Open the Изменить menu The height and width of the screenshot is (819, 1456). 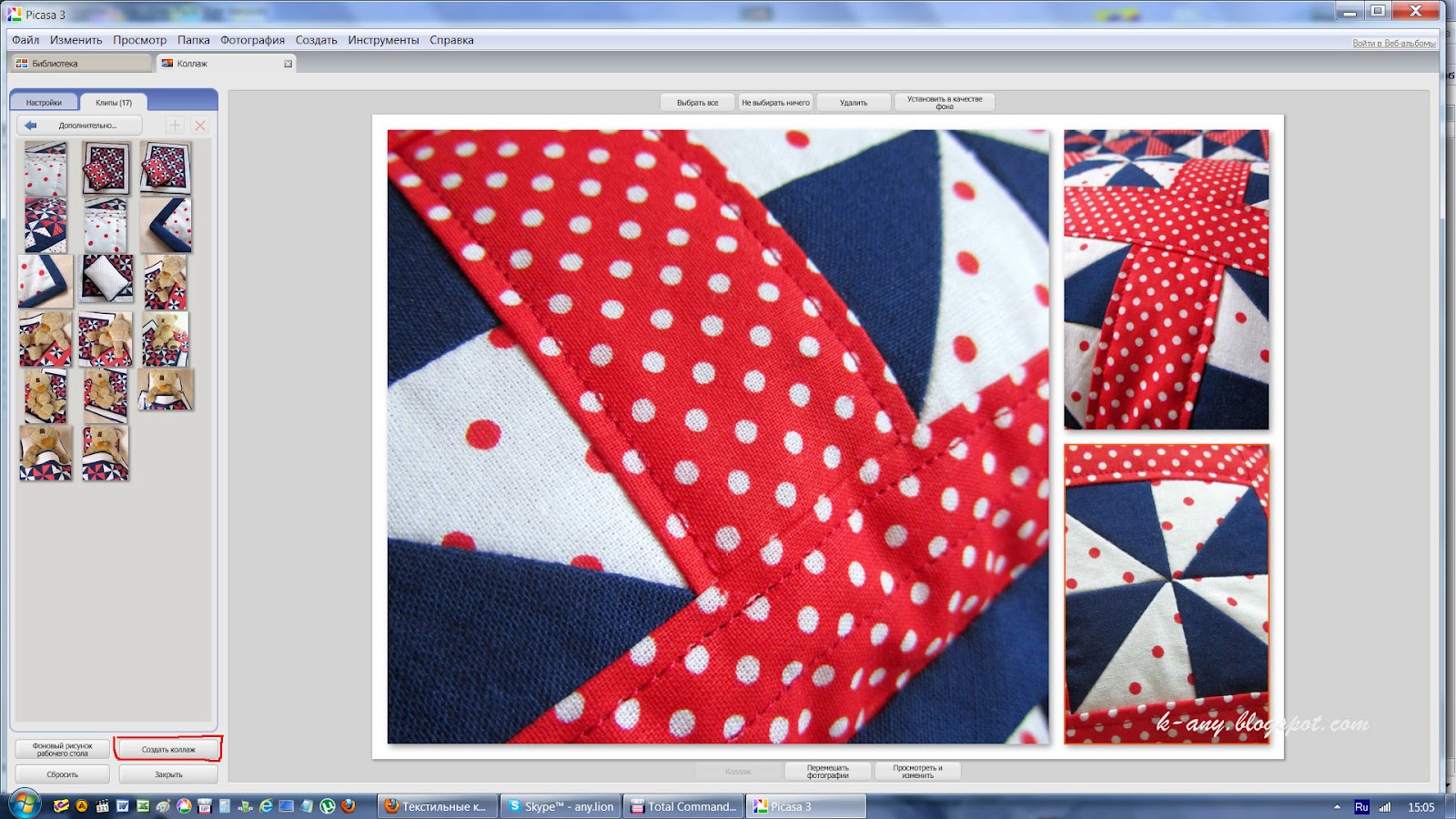(x=76, y=40)
